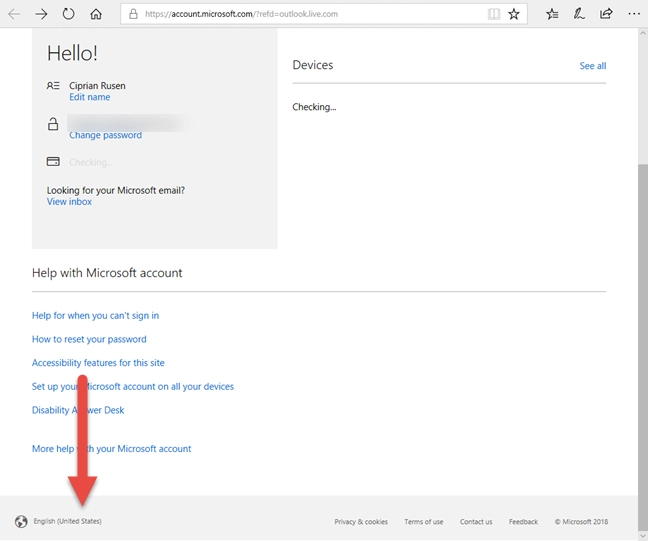Open the Disability Answer Desk link
The width and height of the screenshot is (648, 541).
(x=78, y=410)
